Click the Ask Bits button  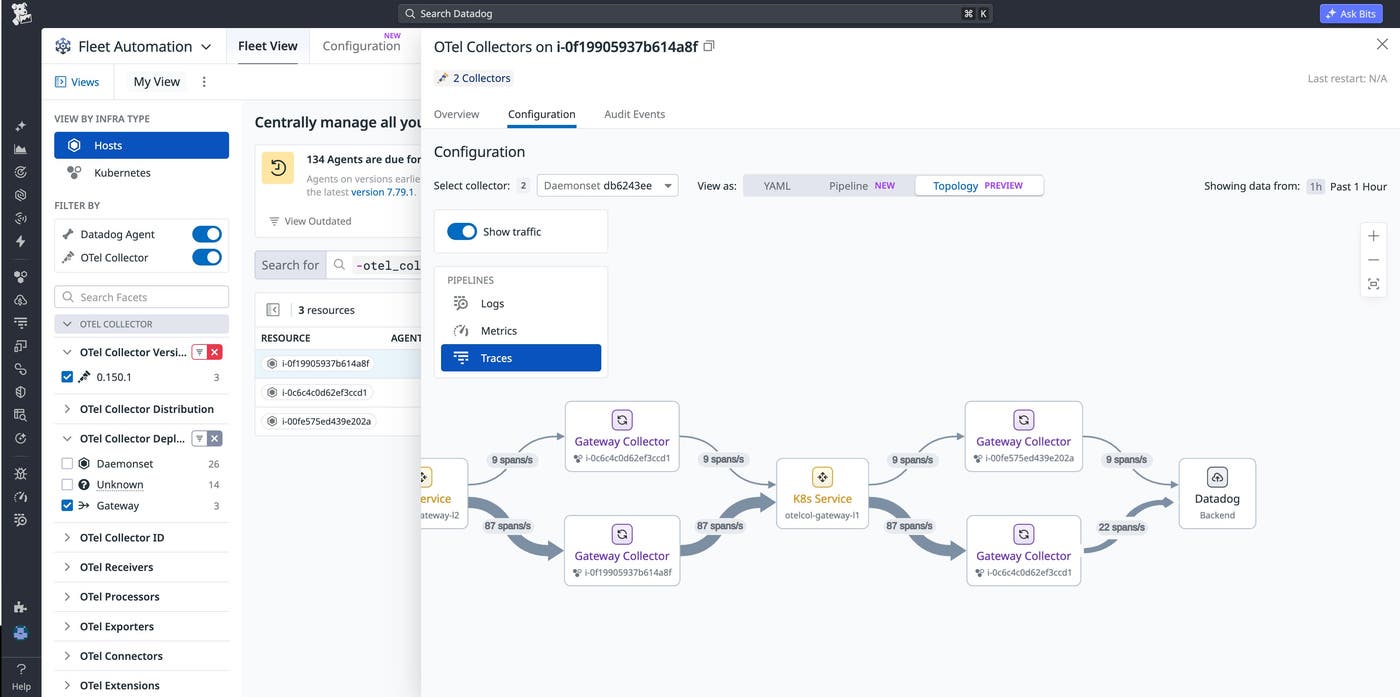coord(1352,14)
